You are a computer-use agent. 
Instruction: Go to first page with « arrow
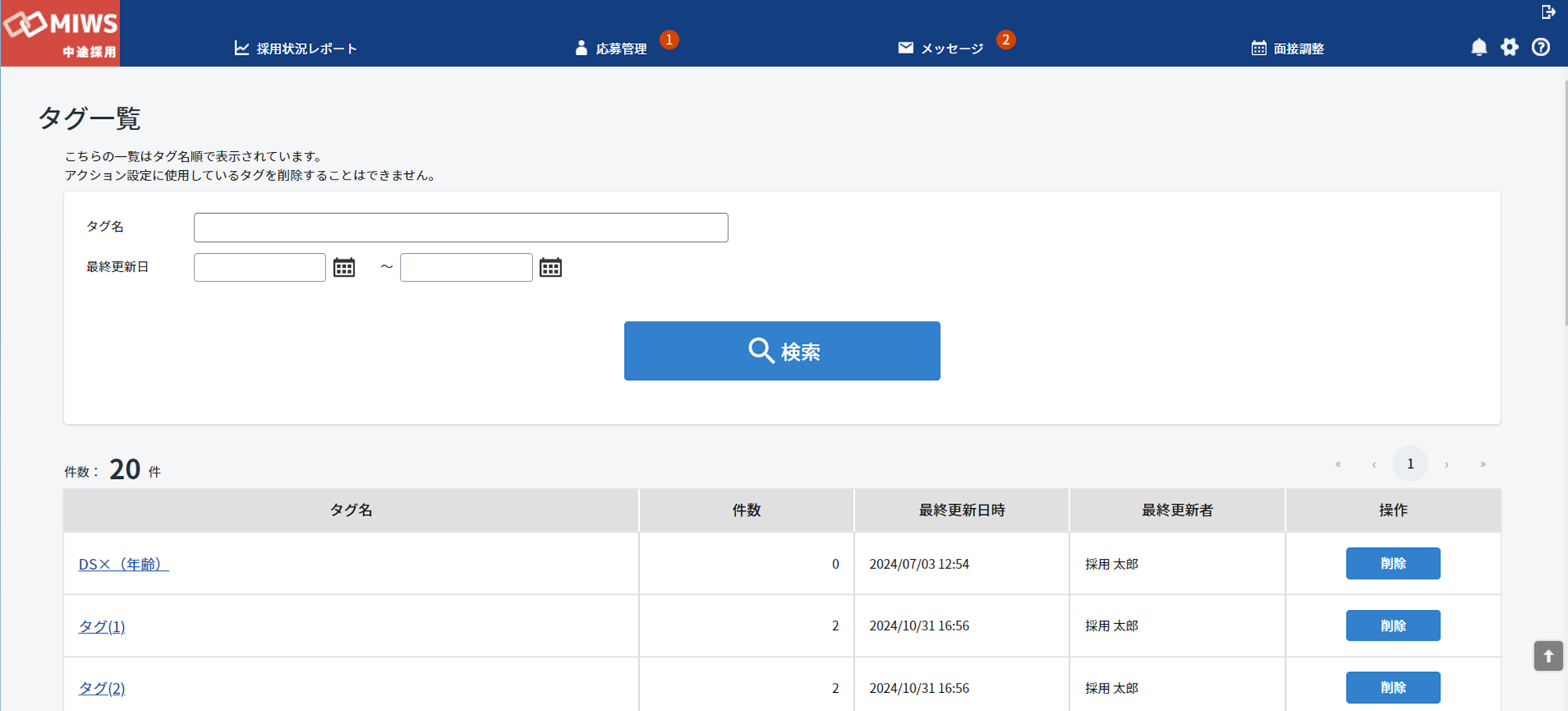pos(1338,464)
